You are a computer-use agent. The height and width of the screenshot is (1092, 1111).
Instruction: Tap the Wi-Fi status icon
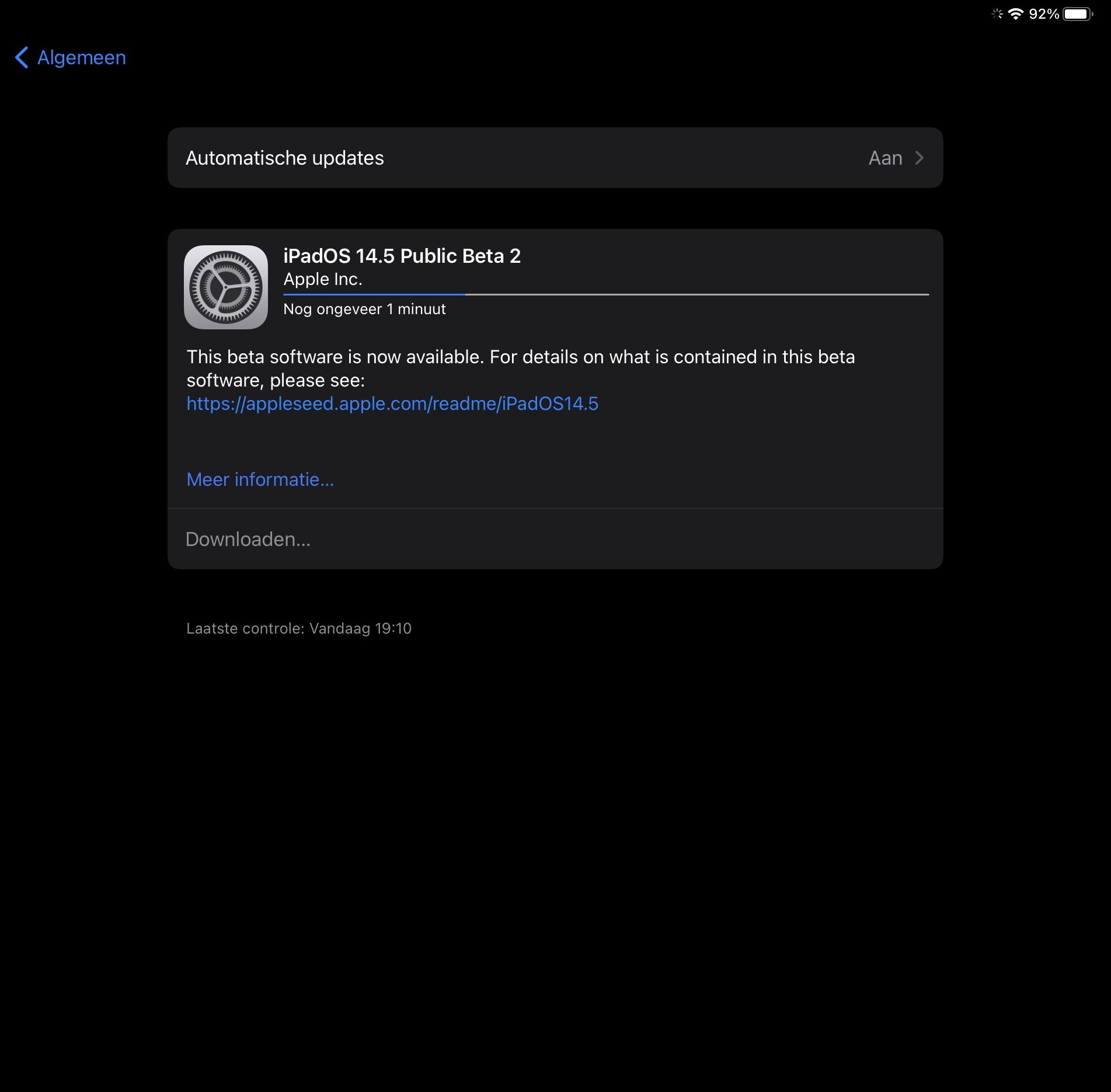click(x=1016, y=14)
